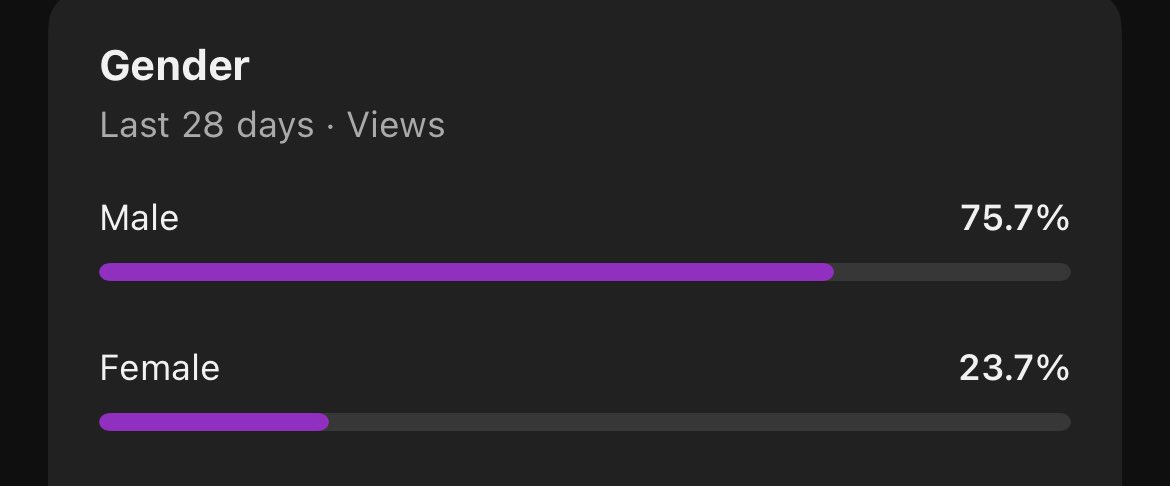Click the purple filled Male bar
This screenshot has height=486, width=1170.
tap(466, 272)
